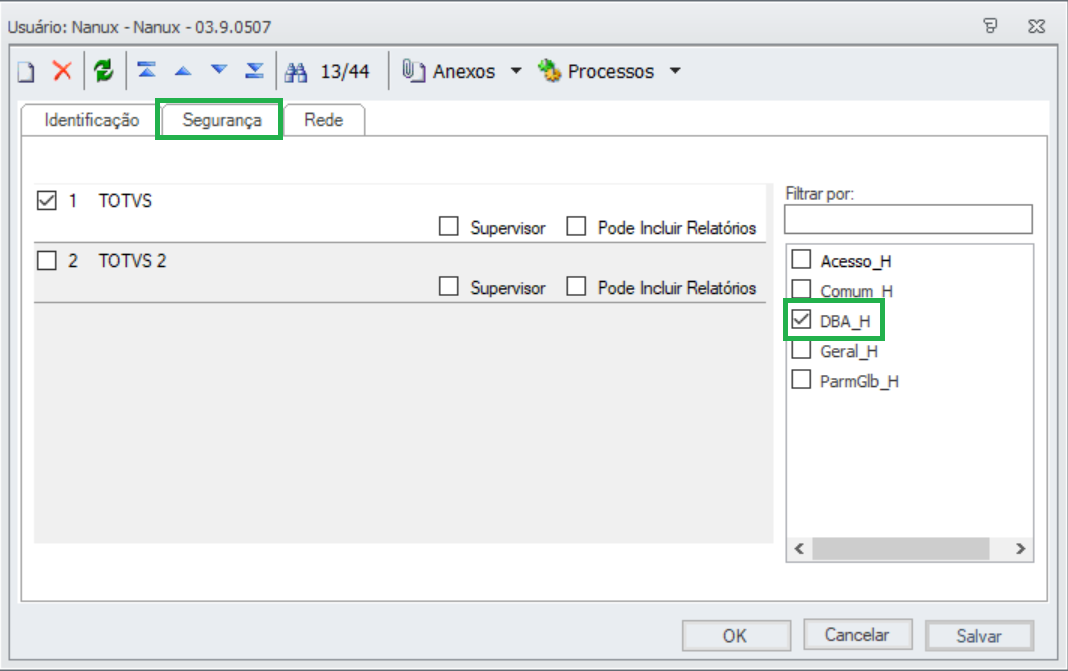Enable Supervisor for TOTVS
Image resolution: width=1068 pixels, height=671 pixels.
[x=449, y=226]
